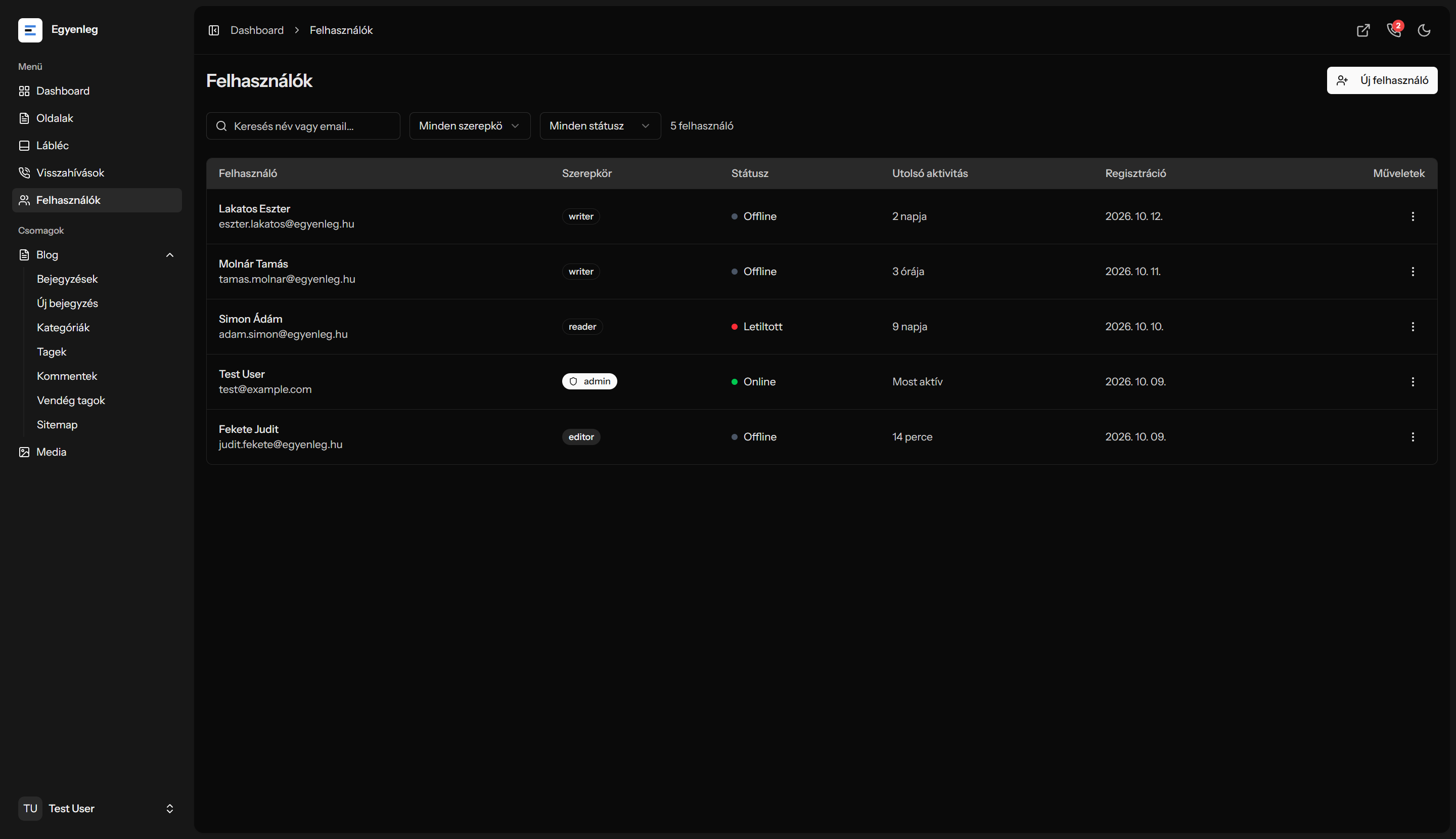
Task: Click the Letiltott status text
Action: tap(762, 327)
